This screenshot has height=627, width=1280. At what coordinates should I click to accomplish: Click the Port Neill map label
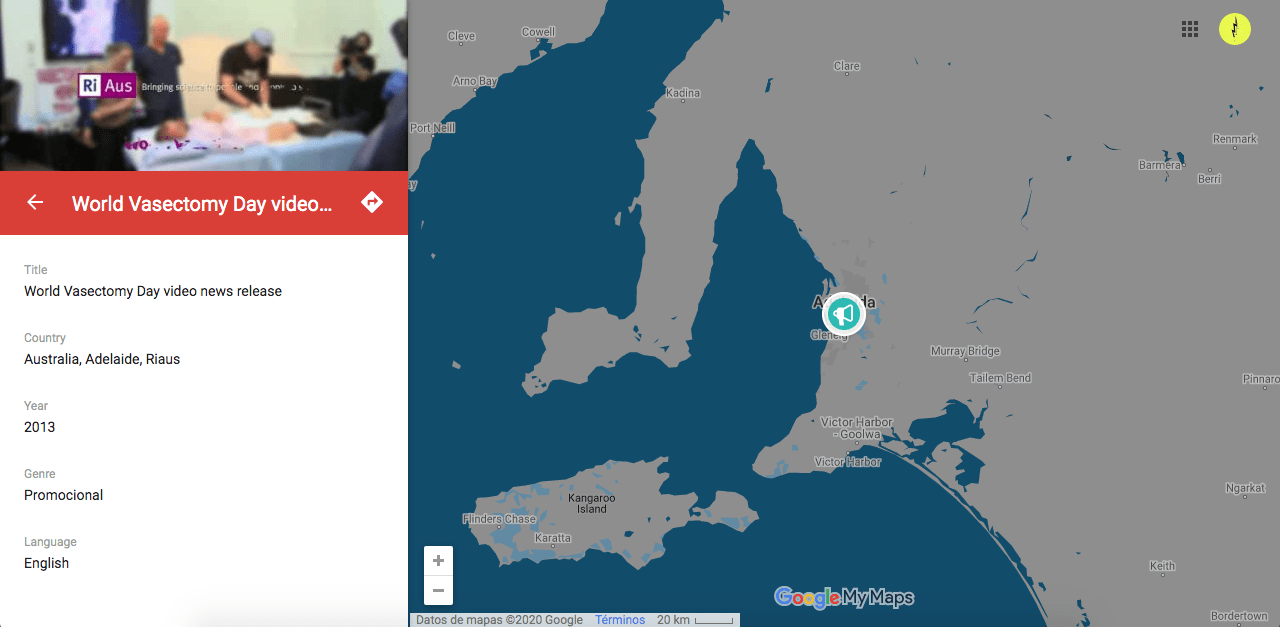pos(432,128)
